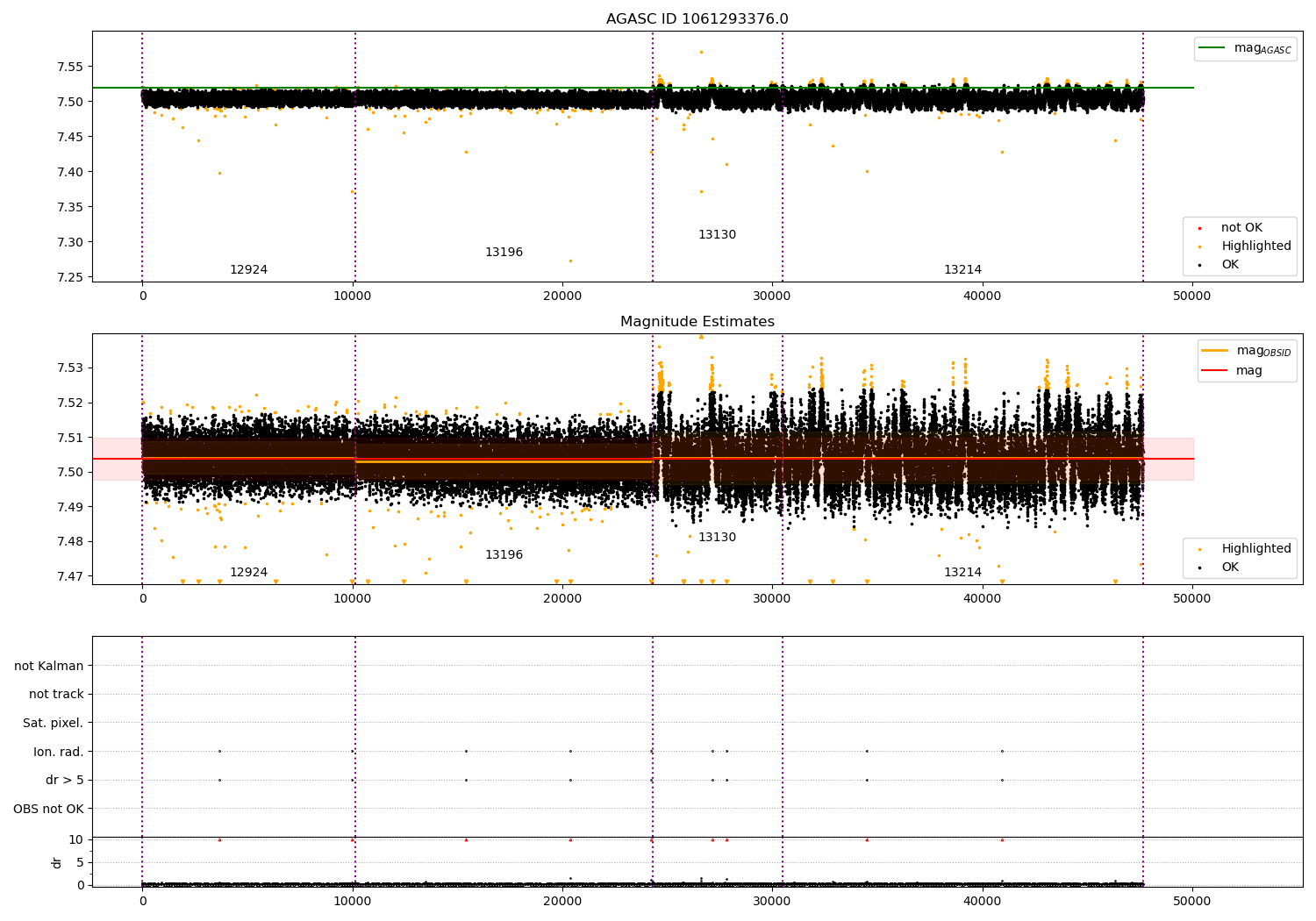Click the mag OBSID legend entry

[1246, 351]
